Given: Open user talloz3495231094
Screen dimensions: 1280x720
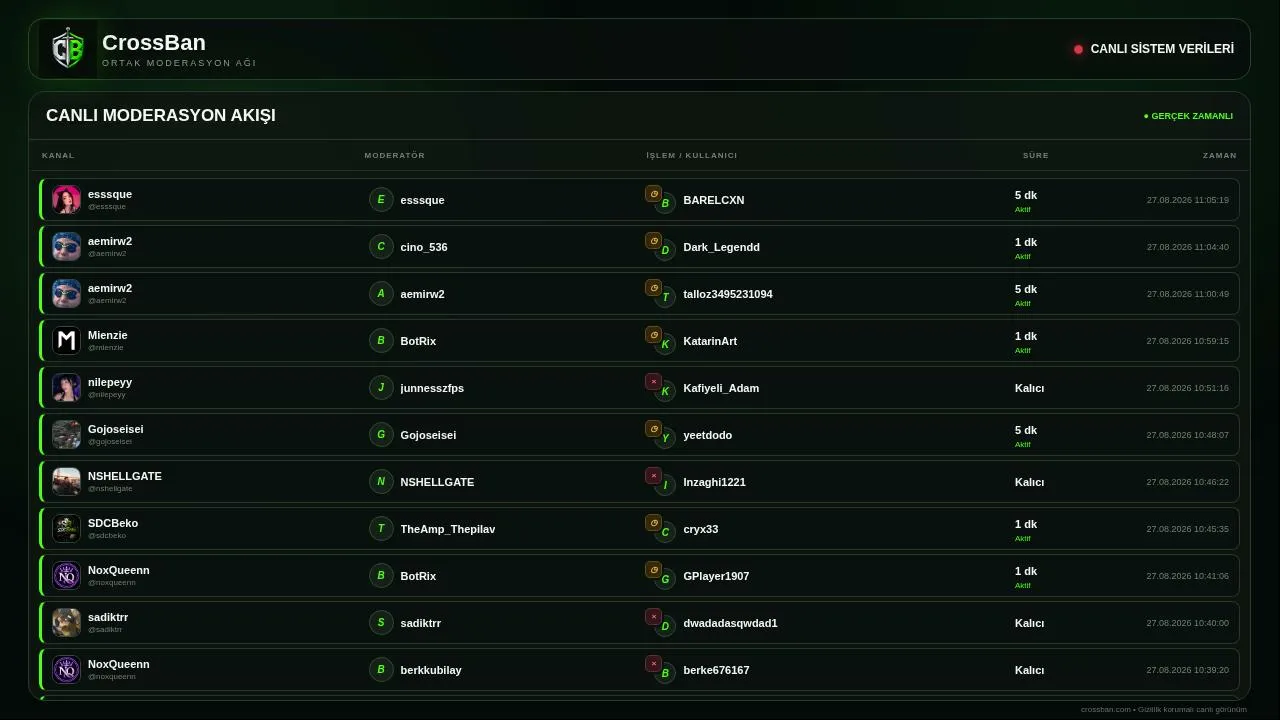Looking at the screenshot, I should 728,294.
